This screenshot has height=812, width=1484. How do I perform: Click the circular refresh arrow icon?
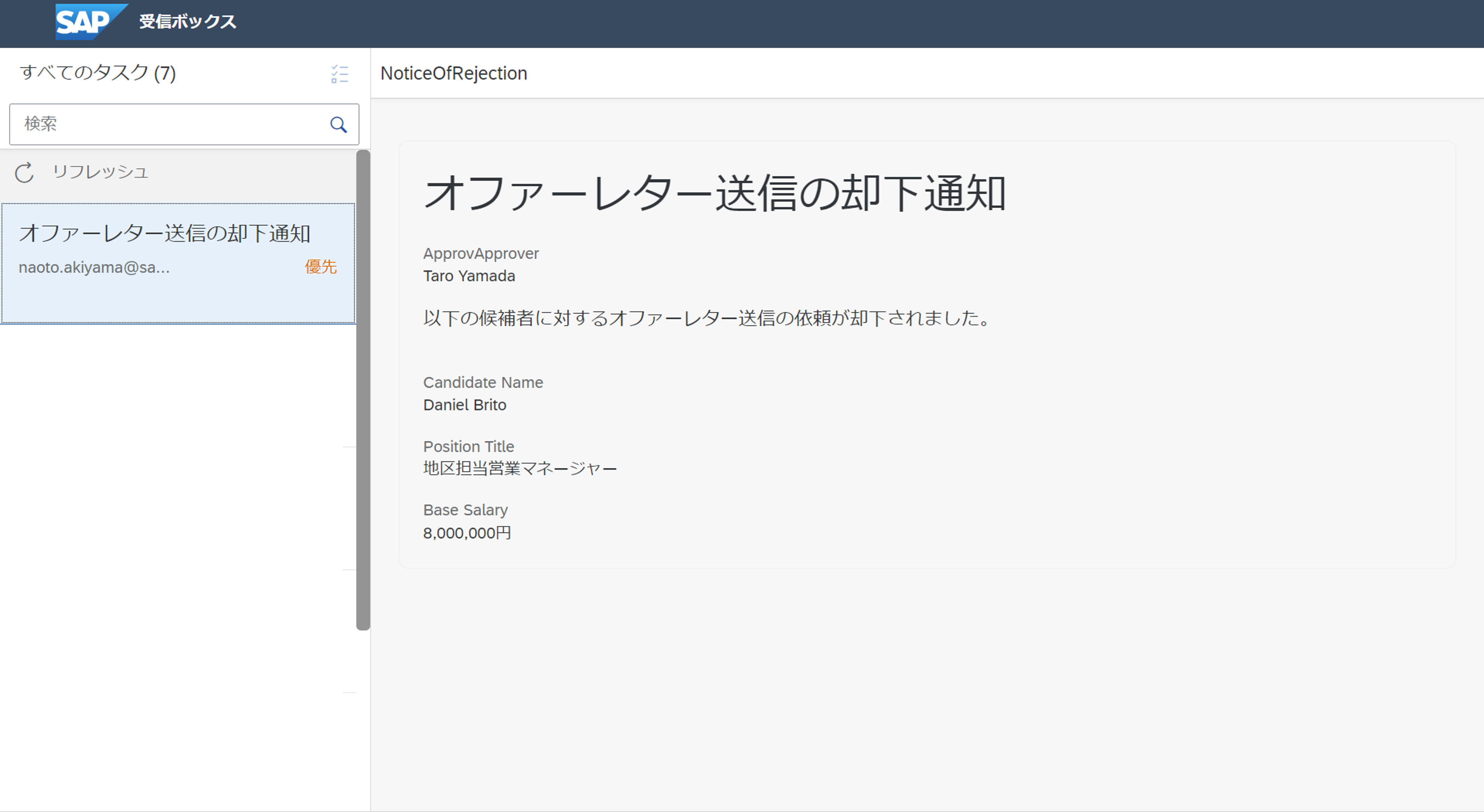coord(24,172)
